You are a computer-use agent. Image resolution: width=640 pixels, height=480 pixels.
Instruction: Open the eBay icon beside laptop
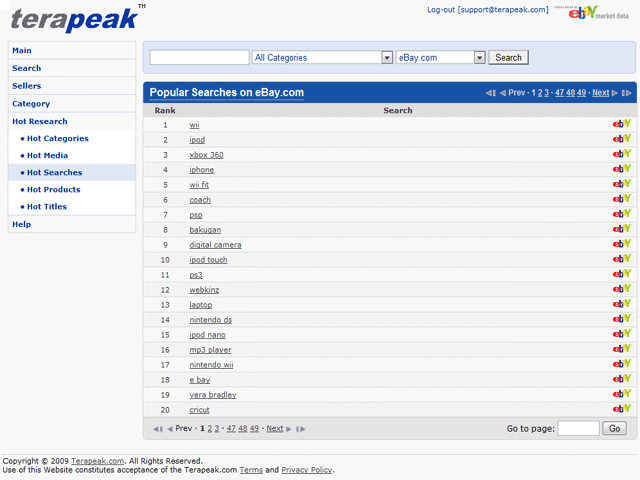[x=622, y=304]
